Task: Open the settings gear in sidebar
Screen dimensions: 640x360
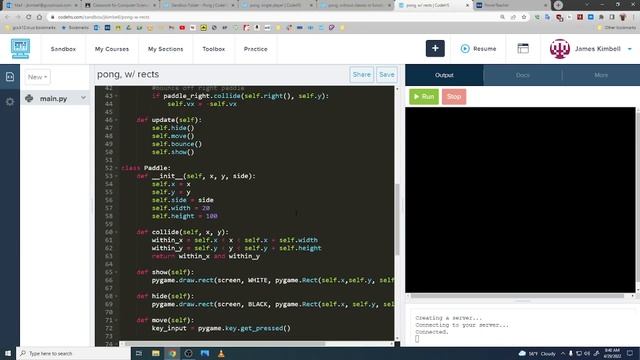Action: (10, 102)
